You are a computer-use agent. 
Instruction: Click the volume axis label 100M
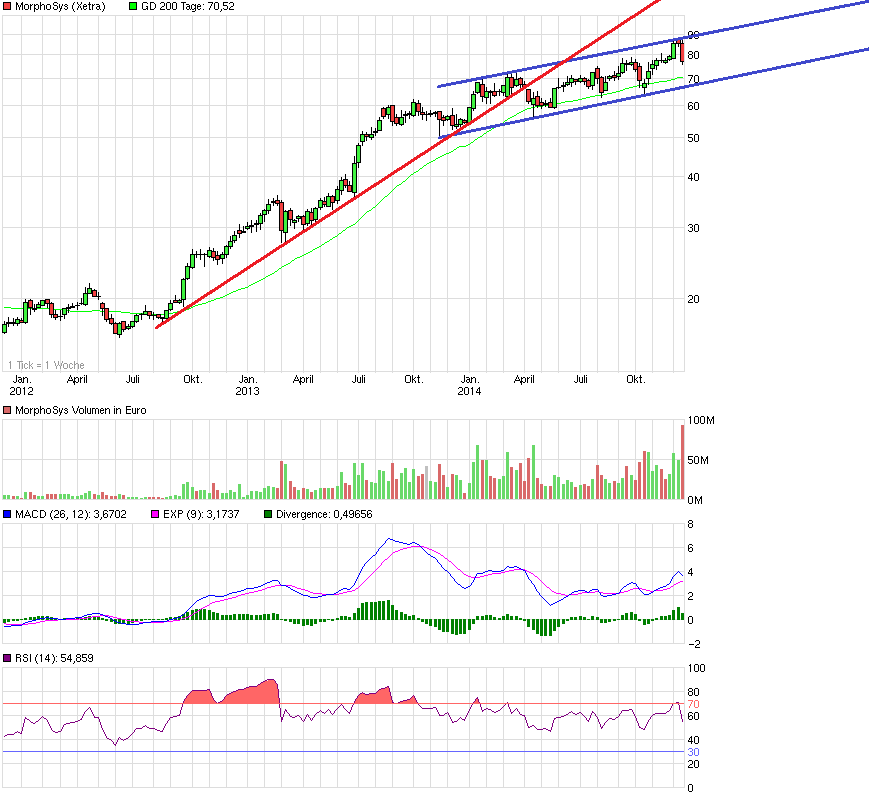click(701, 421)
